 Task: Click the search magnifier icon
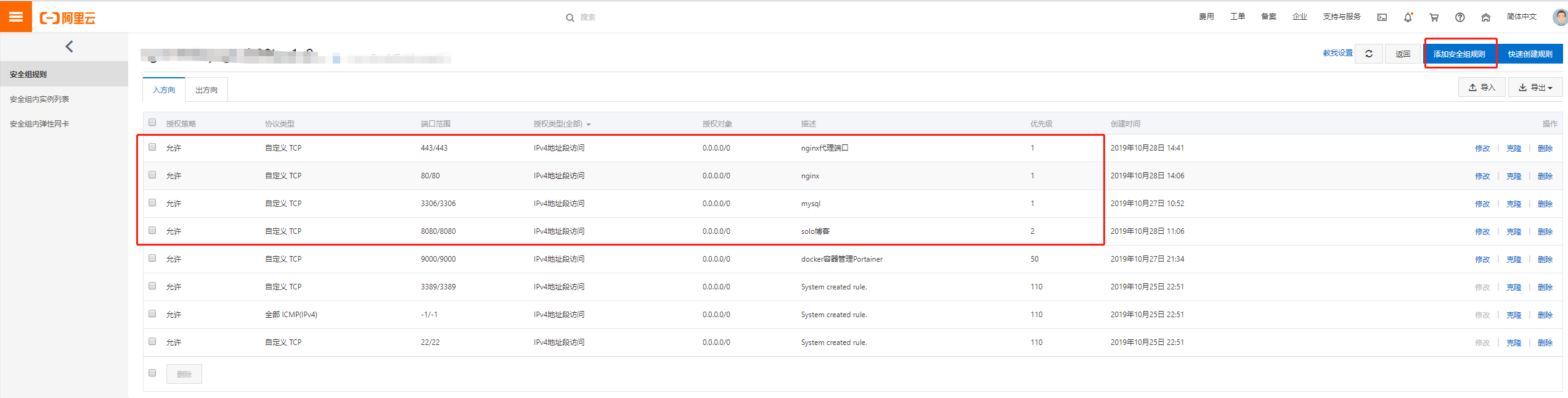coord(570,18)
